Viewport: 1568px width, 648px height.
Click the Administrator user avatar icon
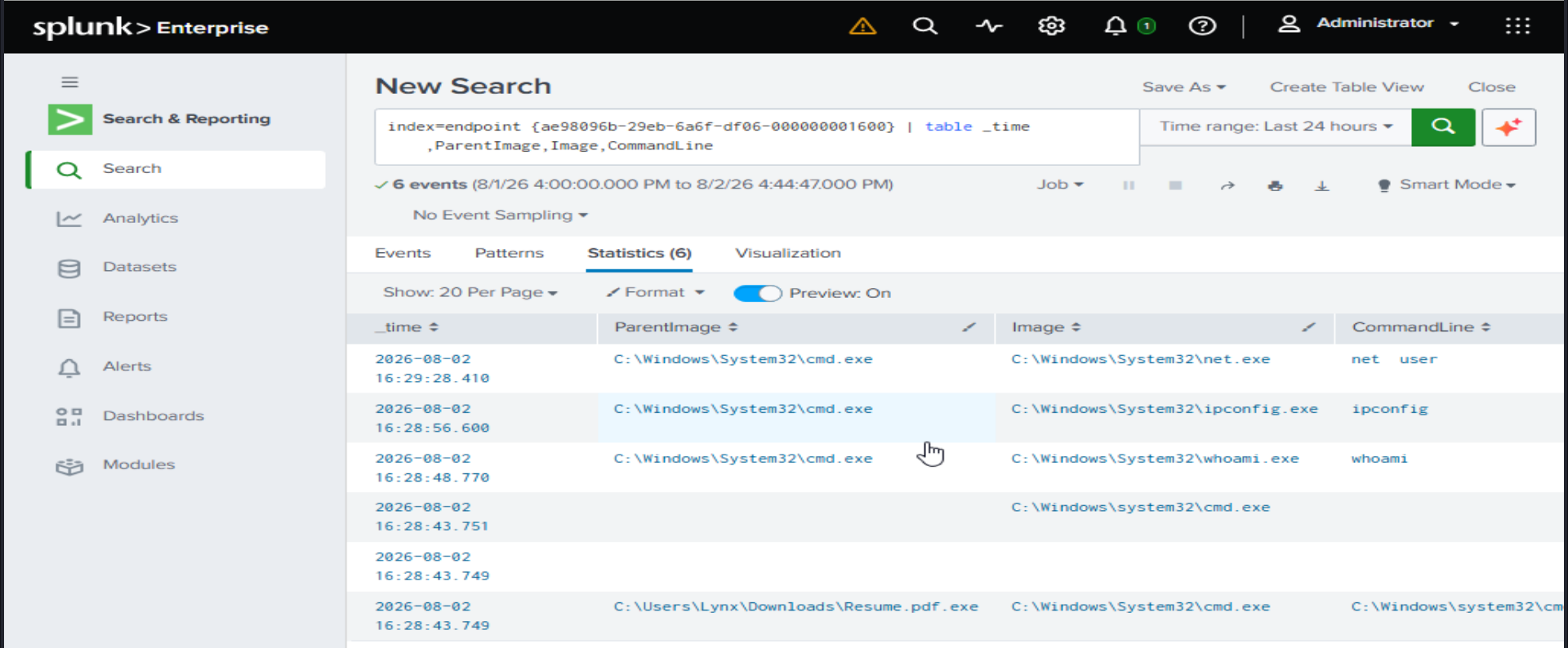click(1289, 24)
